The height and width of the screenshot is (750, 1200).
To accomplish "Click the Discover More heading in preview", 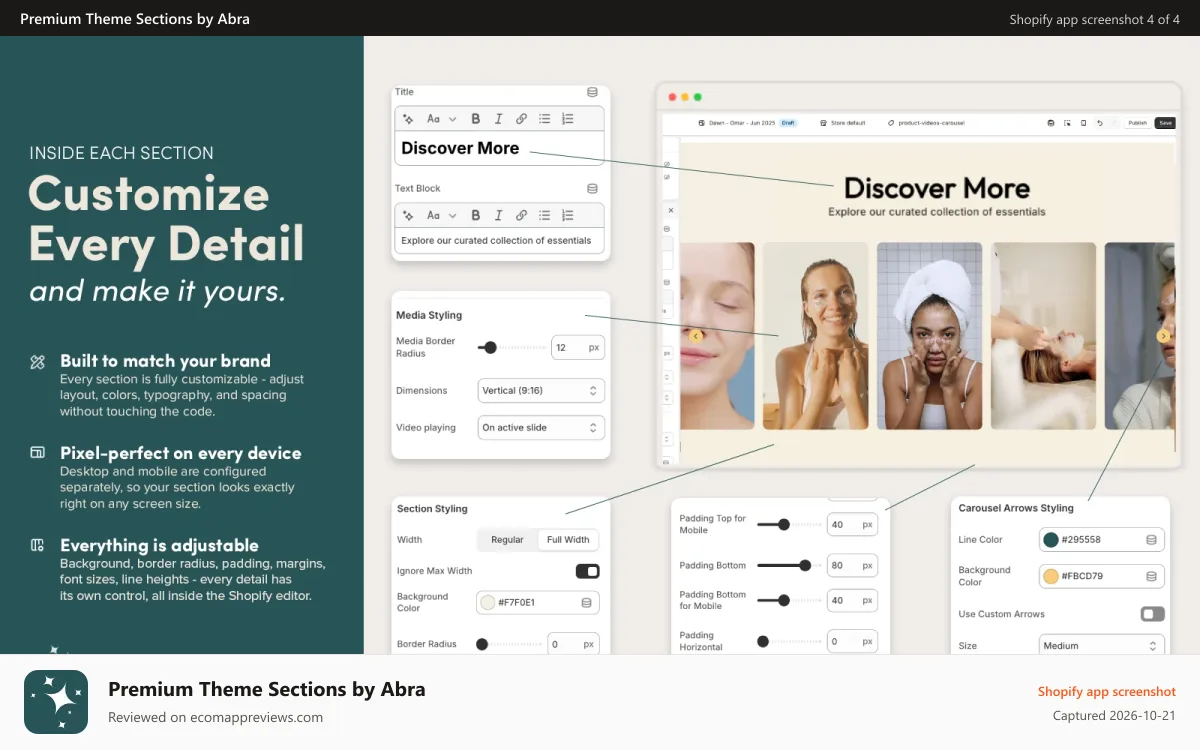I will click(937, 188).
